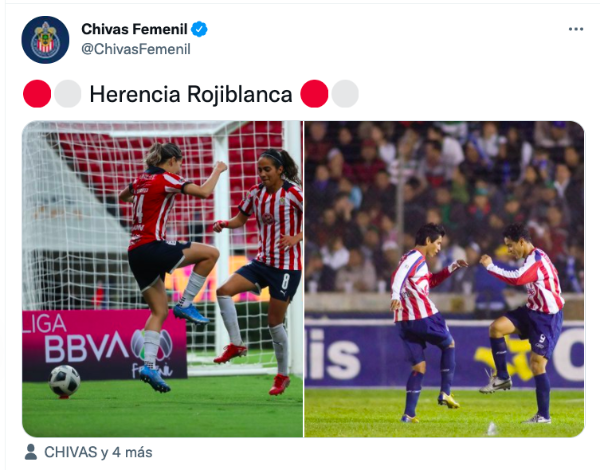Open the right photo of men players celebrating

(444, 279)
